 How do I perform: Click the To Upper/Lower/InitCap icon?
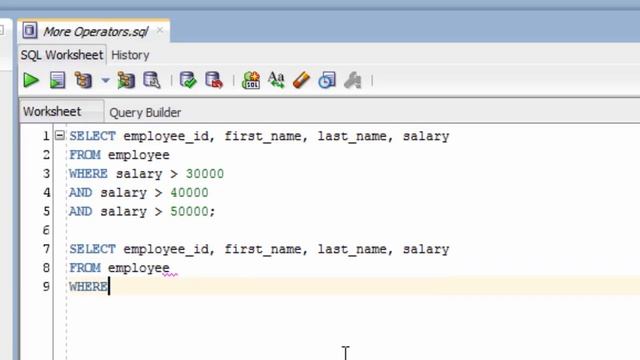point(276,80)
